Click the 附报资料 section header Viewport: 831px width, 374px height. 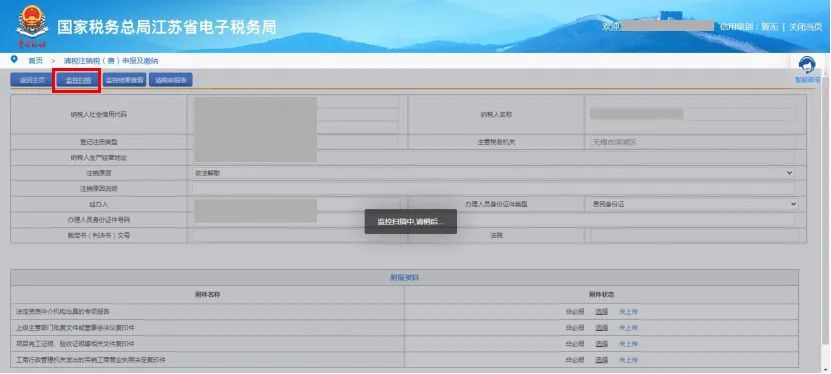pos(404,278)
